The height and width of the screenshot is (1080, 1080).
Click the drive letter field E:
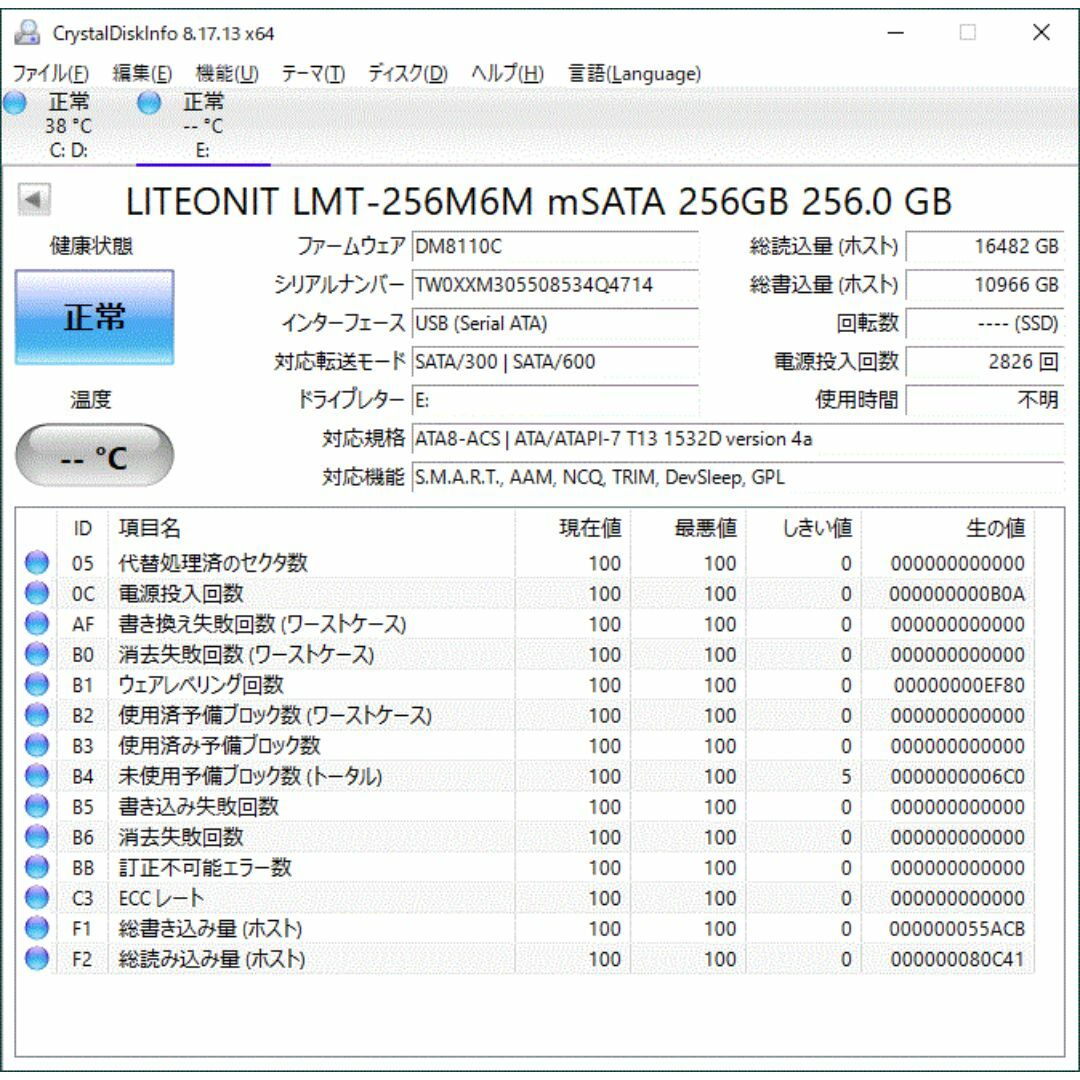[x=555, y=400]
